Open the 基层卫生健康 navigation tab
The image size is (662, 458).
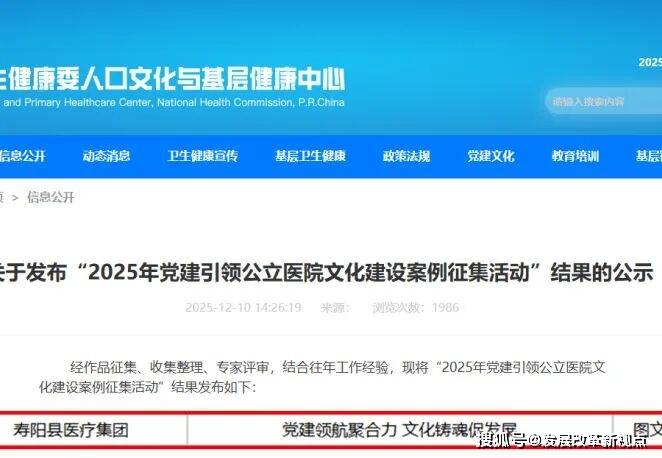311,156
